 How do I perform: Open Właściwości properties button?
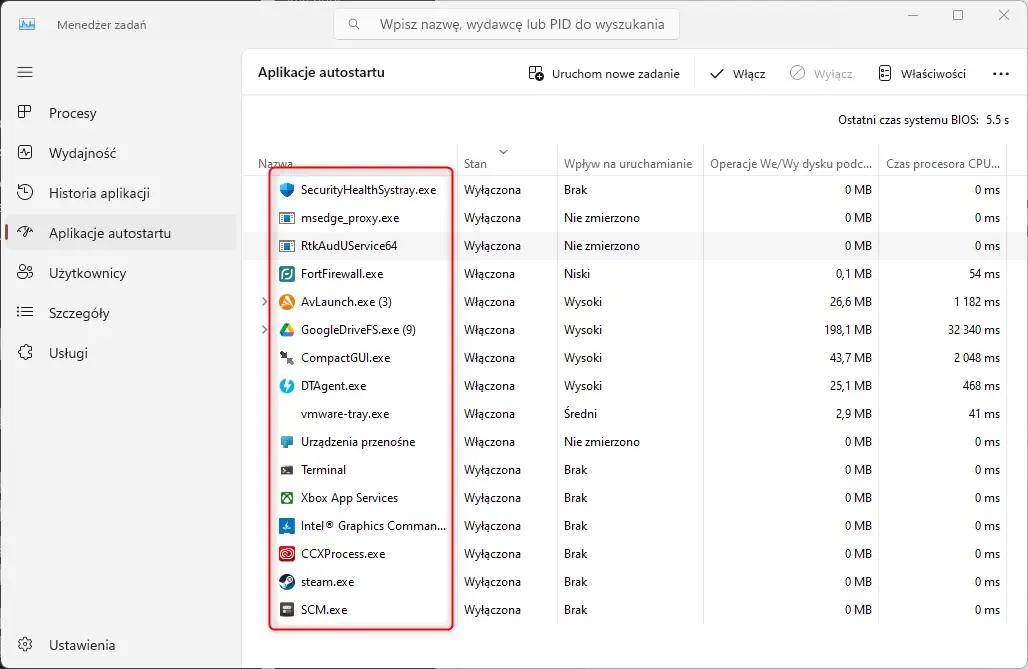(922, 73)
